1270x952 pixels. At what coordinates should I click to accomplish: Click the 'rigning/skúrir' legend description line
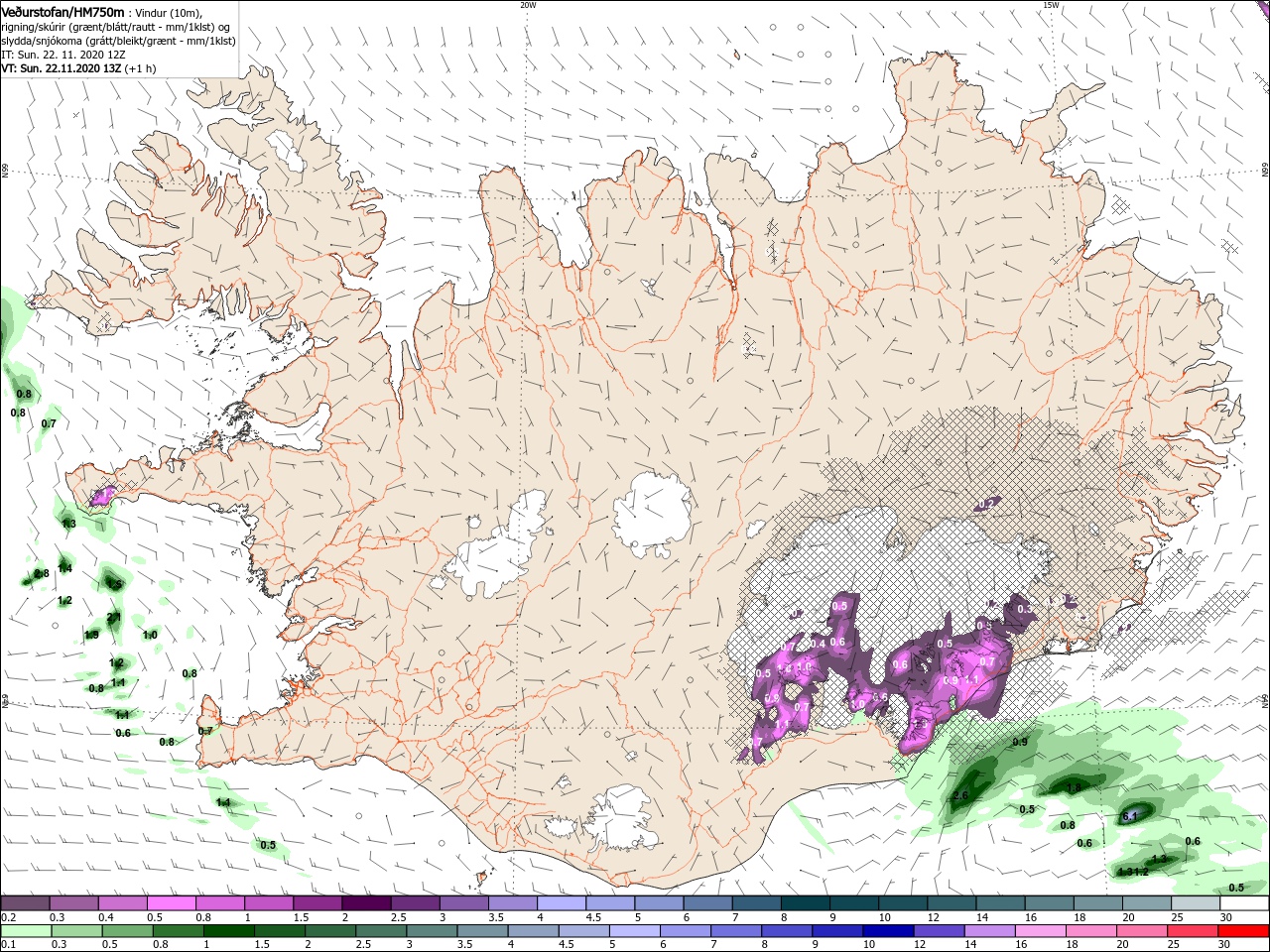(116, 27)
